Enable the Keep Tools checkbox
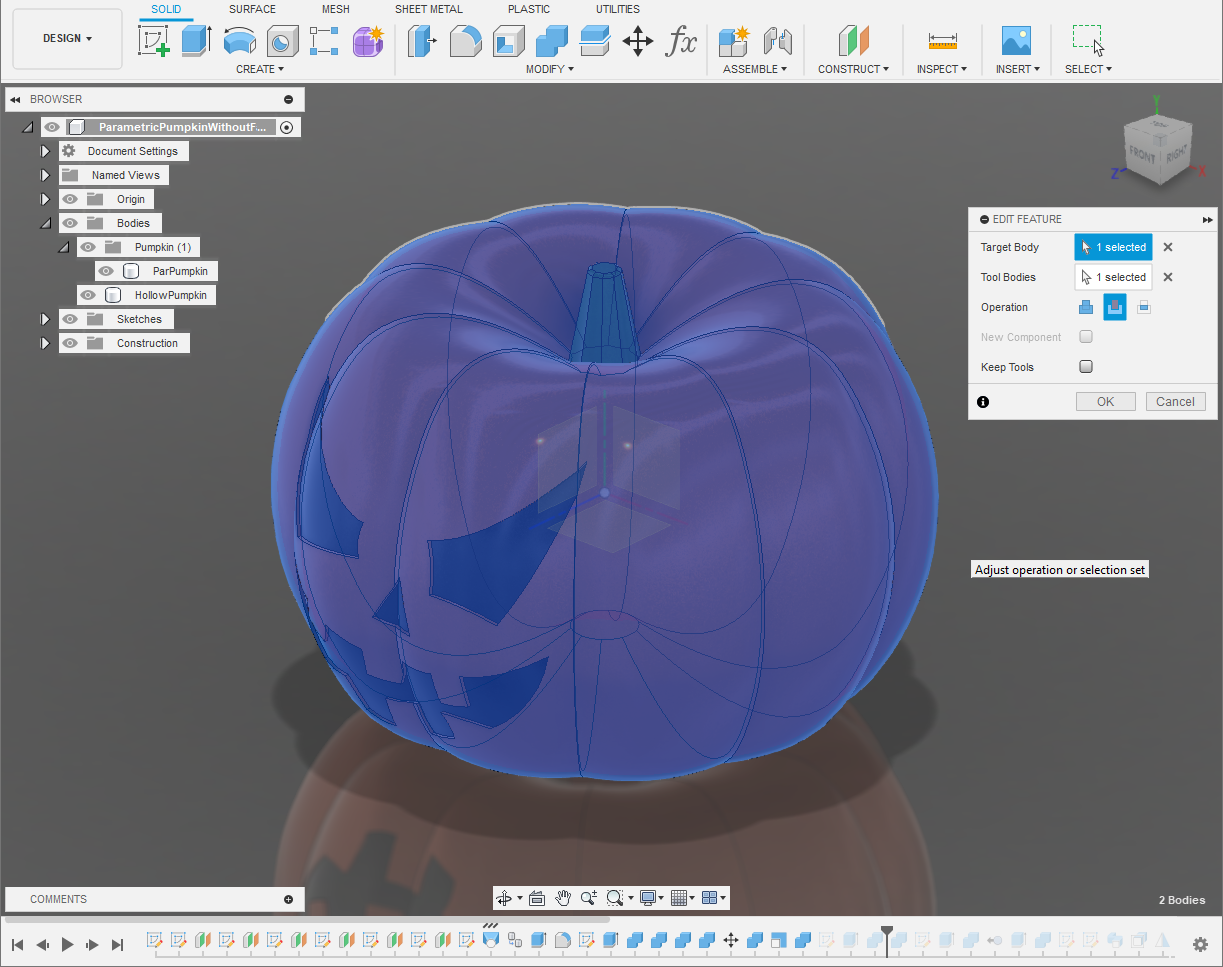Viewport: 1223px width, 967px height. (x=1086, y=367)
